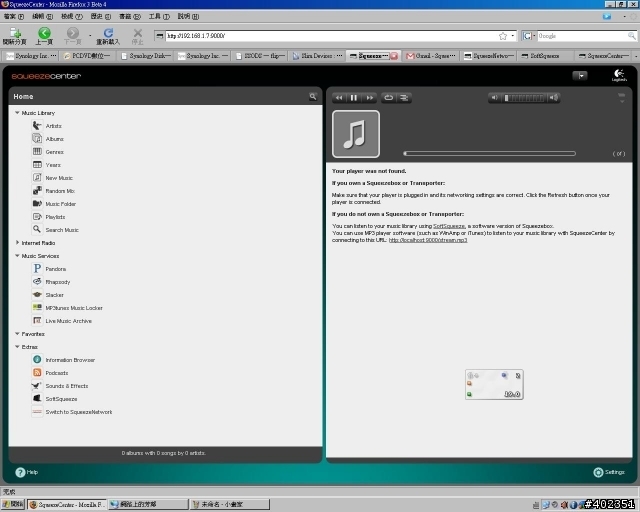
Task: Collapse the Music Services section
Action: pyautogui.click(x=17, y=256)
